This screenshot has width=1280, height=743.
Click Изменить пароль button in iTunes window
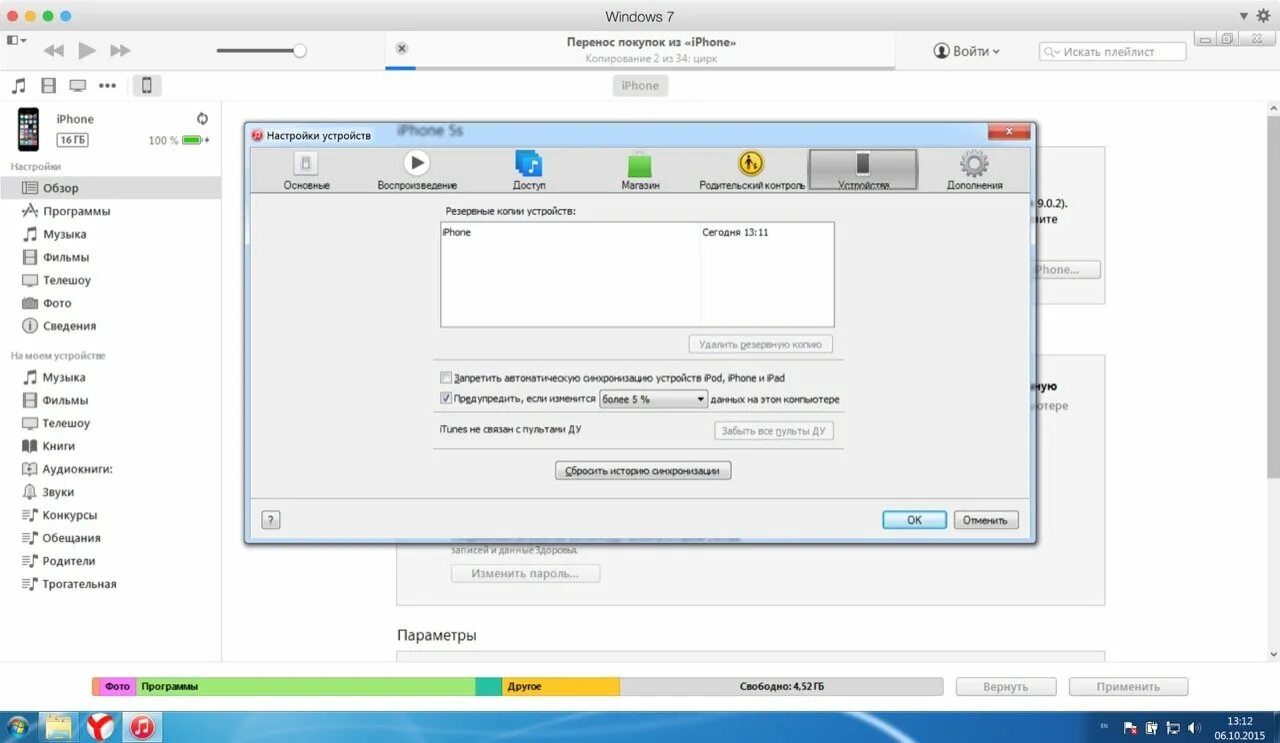(x=525, y=574)
